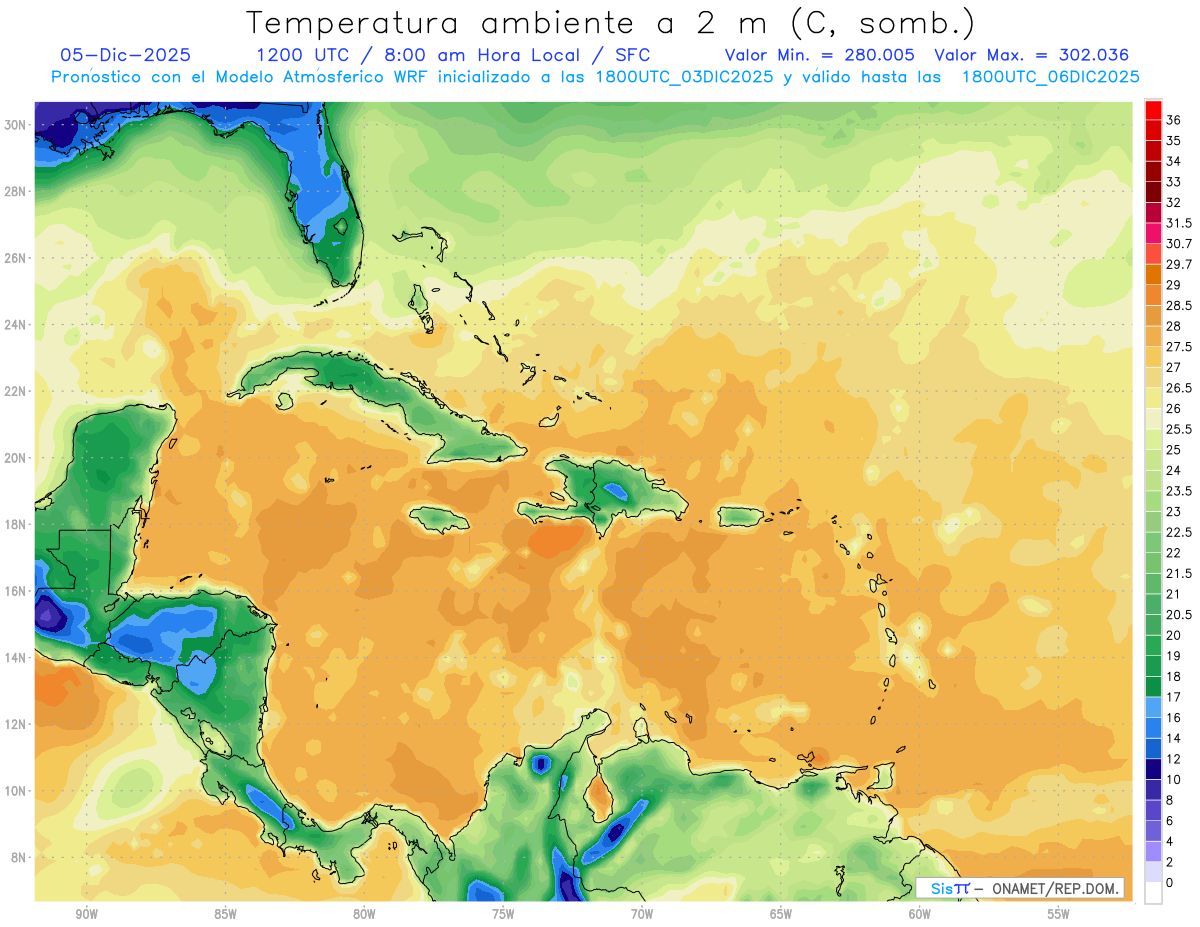The width and height of the screenshot is (1200, 927).
Task: Click the legend value 36
Action: coord(1174,120)
